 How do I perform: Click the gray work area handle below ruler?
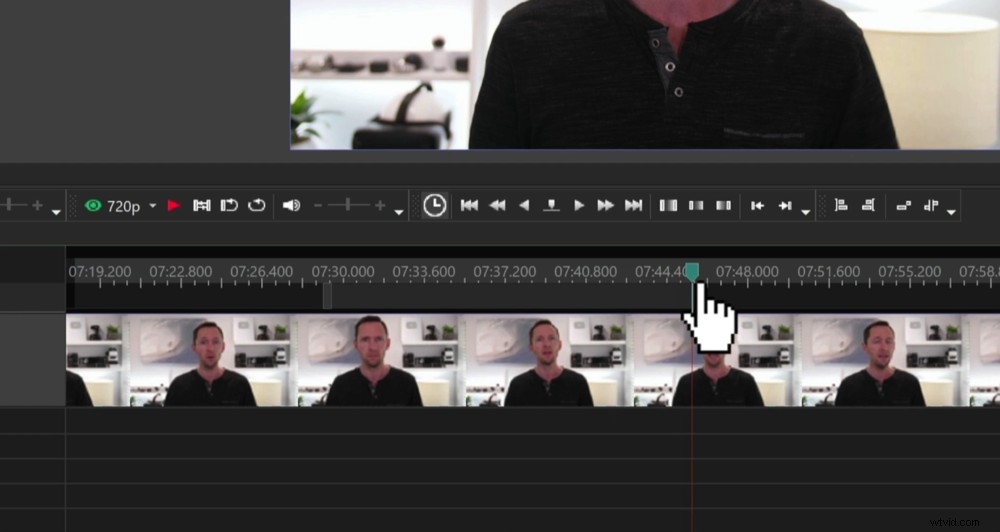tap(327, 296)
